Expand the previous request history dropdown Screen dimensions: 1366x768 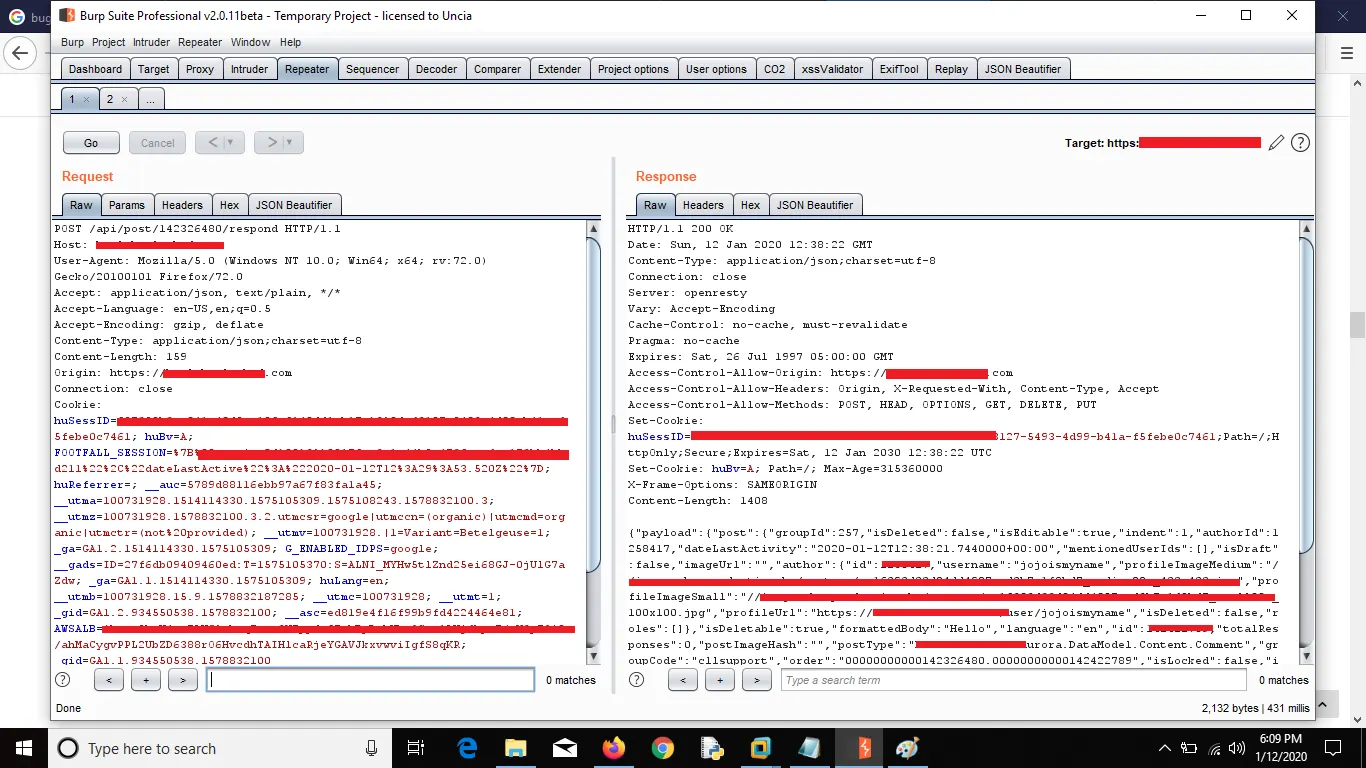[x=231, y=143]
